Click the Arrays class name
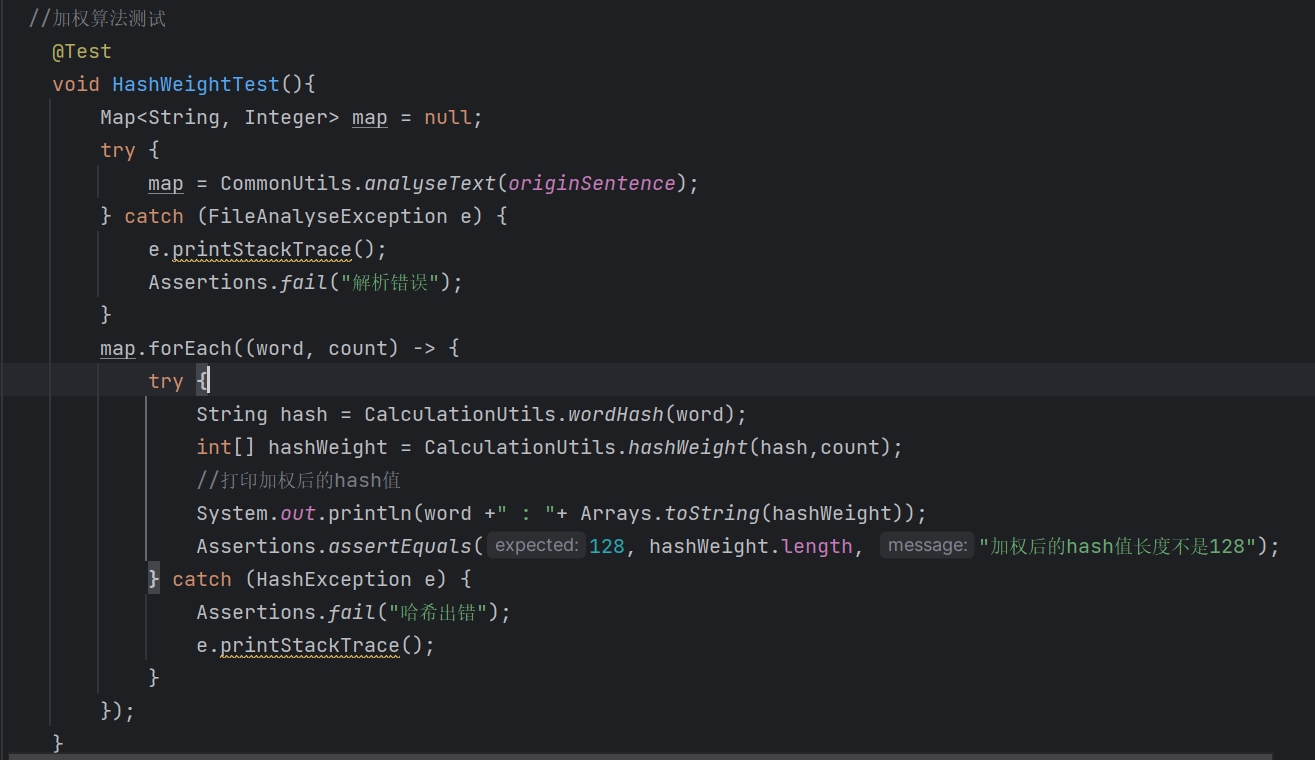Screen dimensions: 1315x760 [x=616, y=513]
